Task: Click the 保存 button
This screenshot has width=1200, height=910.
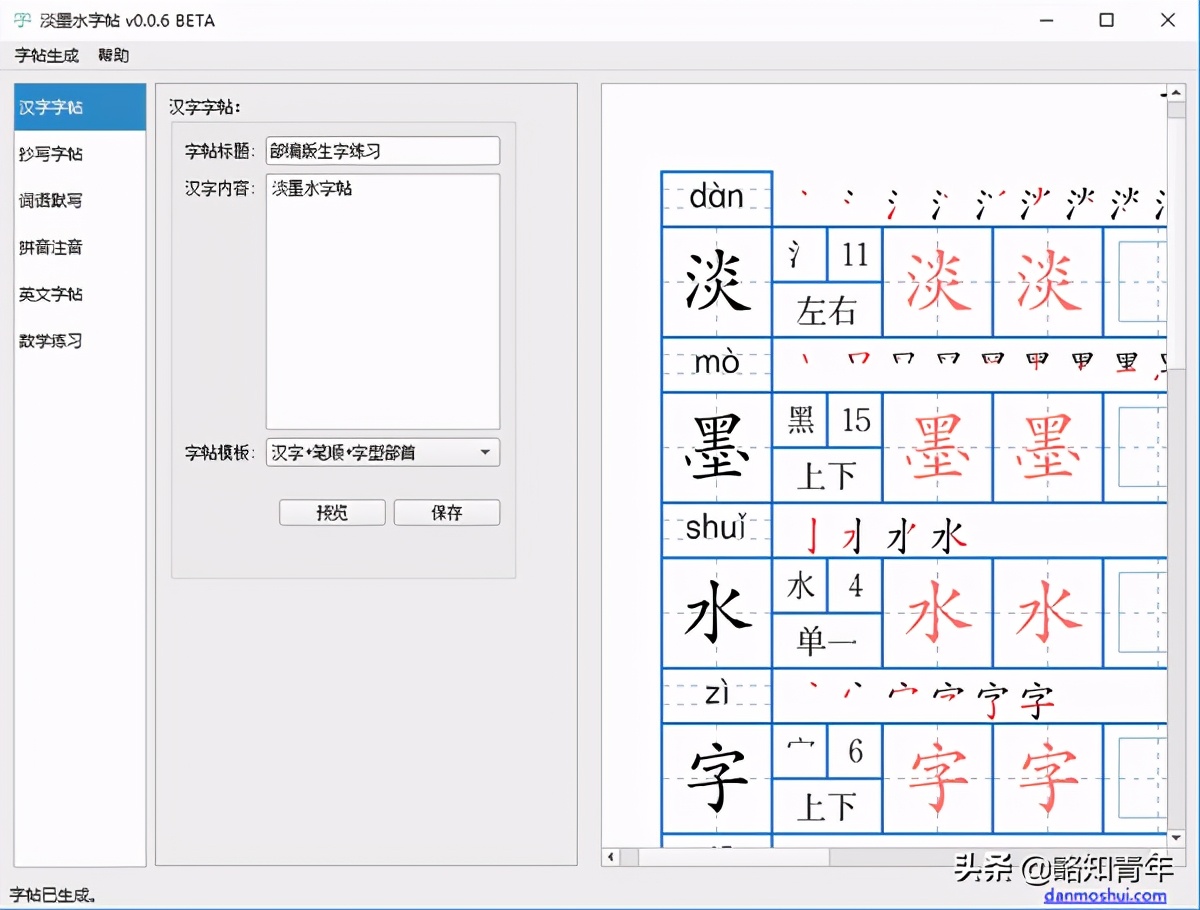Action: pyautogui.click(x=446, y=512)
